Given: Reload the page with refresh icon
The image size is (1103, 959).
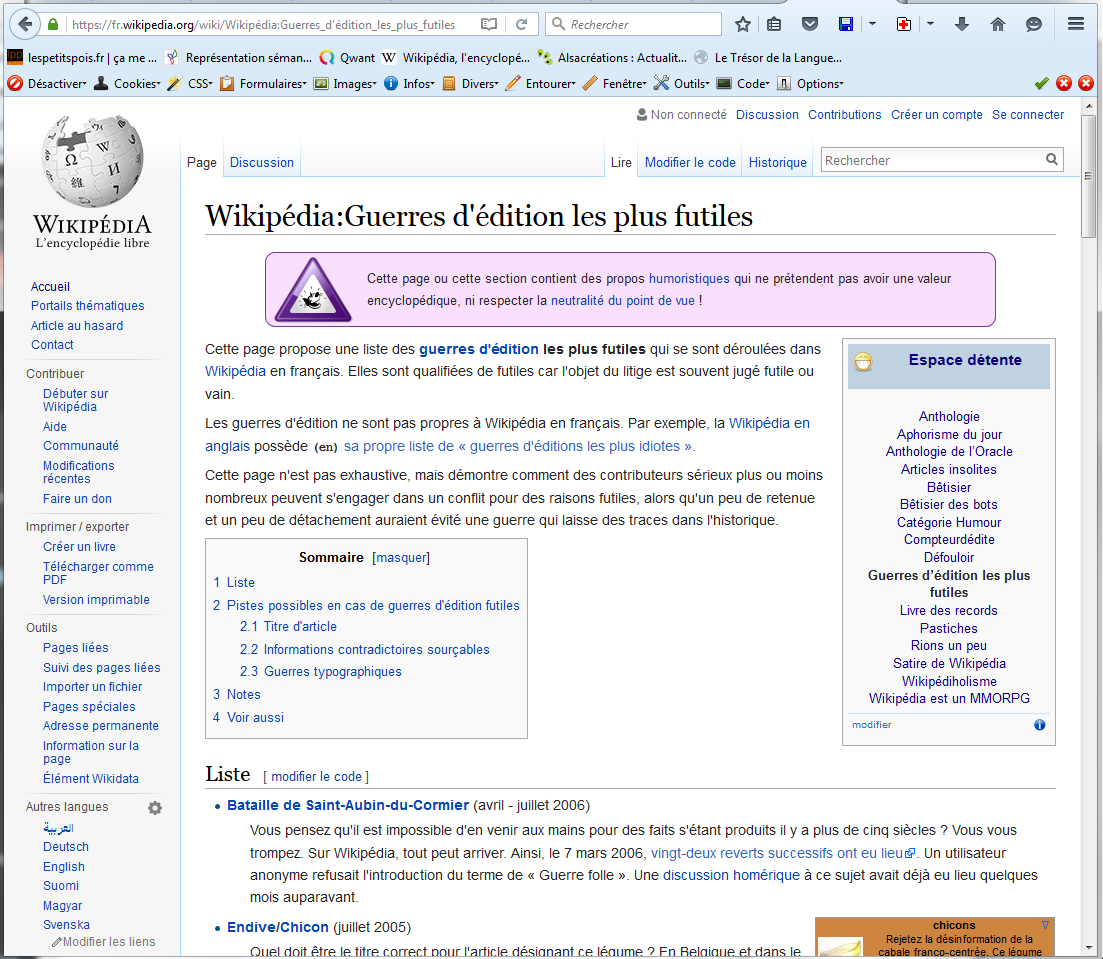Looking at the screenshot, I should [521, 24].
